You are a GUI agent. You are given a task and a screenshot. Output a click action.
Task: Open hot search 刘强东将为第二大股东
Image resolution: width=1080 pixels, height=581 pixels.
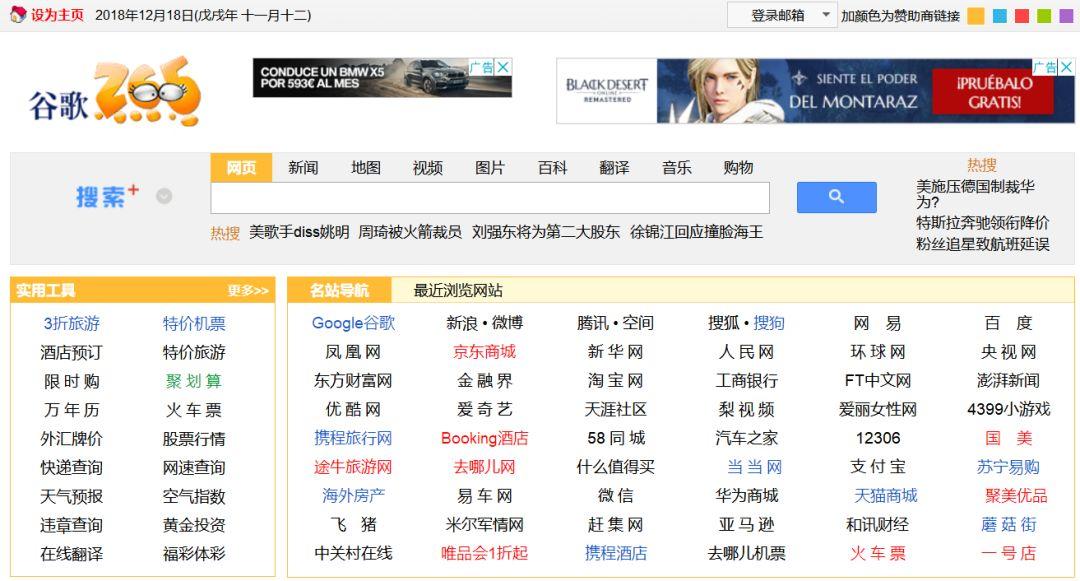coord(546,232)
